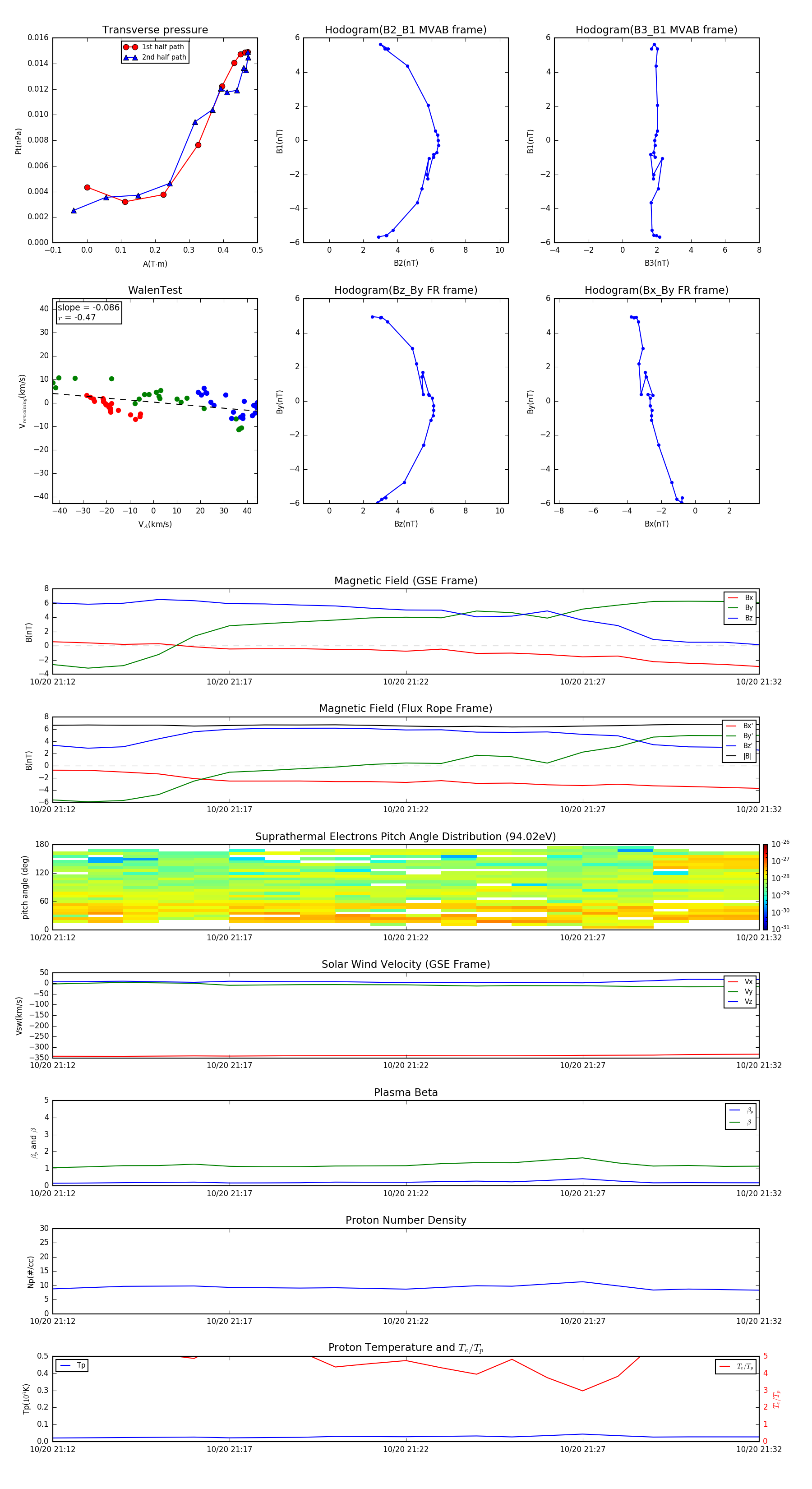Screen dimensions: 812x1489
Task: Select the 'V_remaining(km/s)' y-axis label
Action: coord(22,401)
